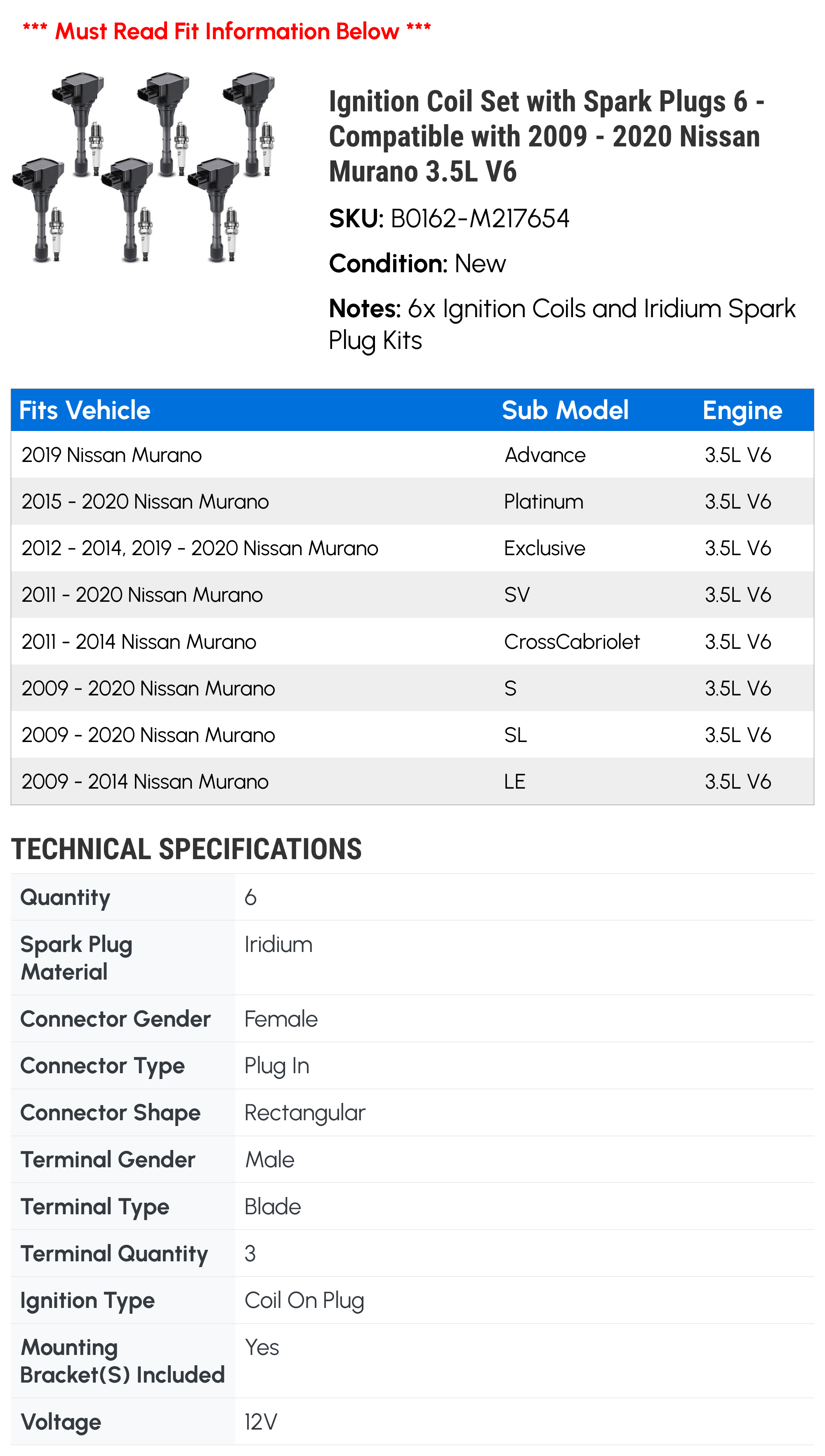Select the Platinum sub model row
825x1456 pixels.
[412, 502]
